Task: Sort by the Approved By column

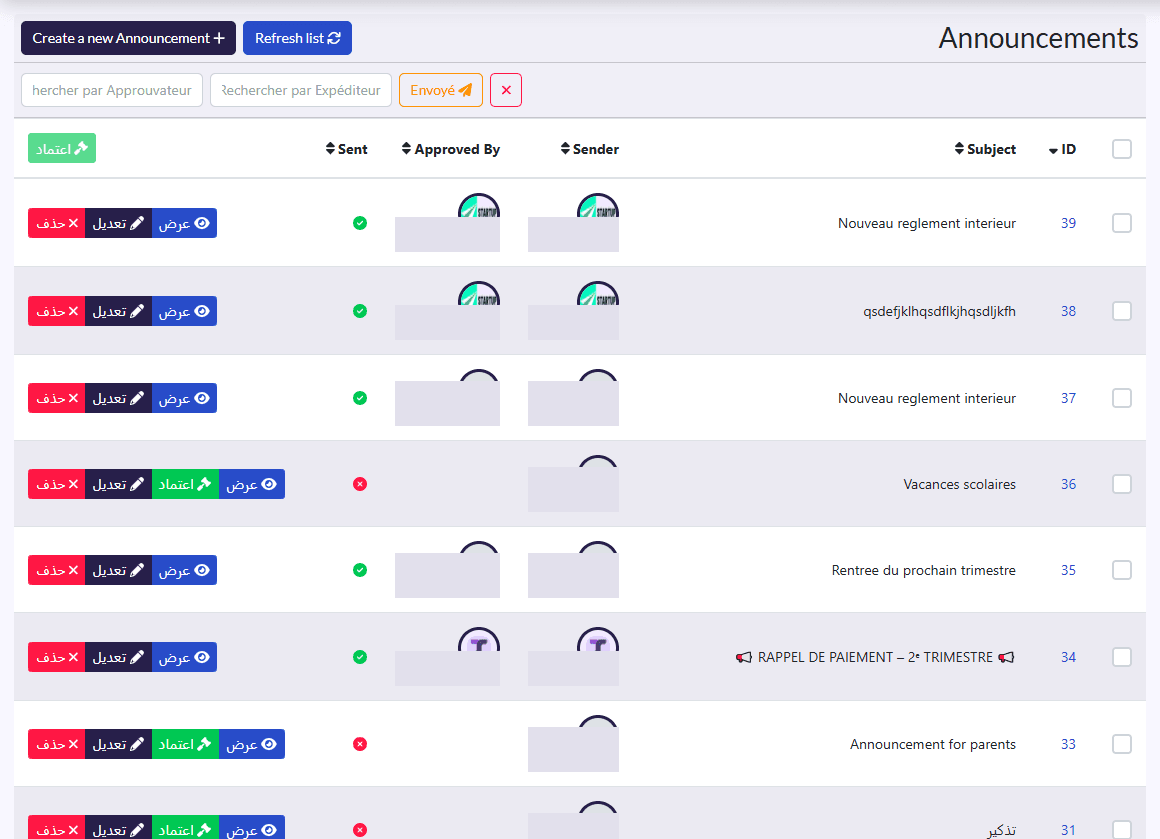Action: pos(451,149)
